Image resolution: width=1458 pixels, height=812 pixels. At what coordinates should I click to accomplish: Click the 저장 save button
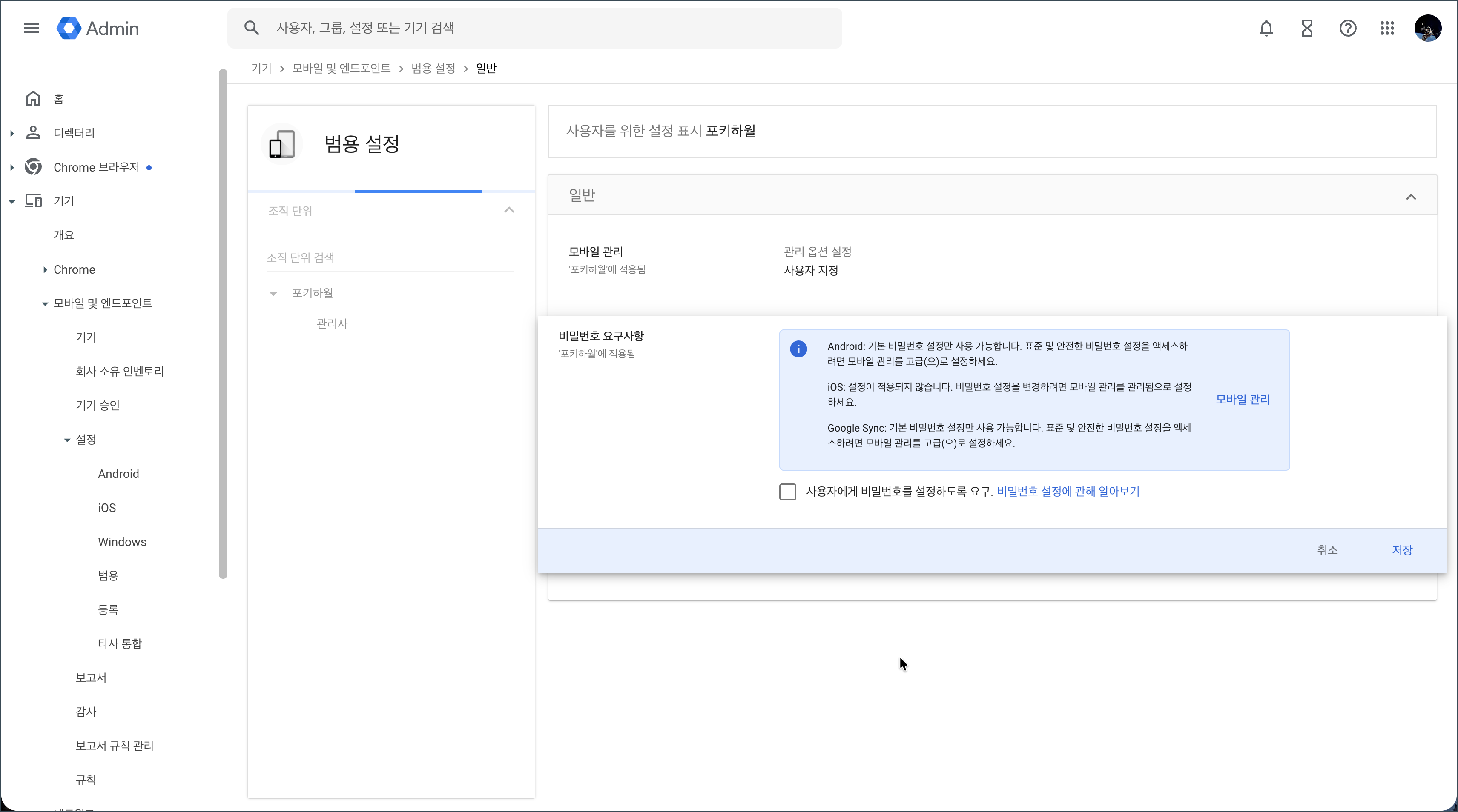pyautogui.click(x=1402, y=550)
